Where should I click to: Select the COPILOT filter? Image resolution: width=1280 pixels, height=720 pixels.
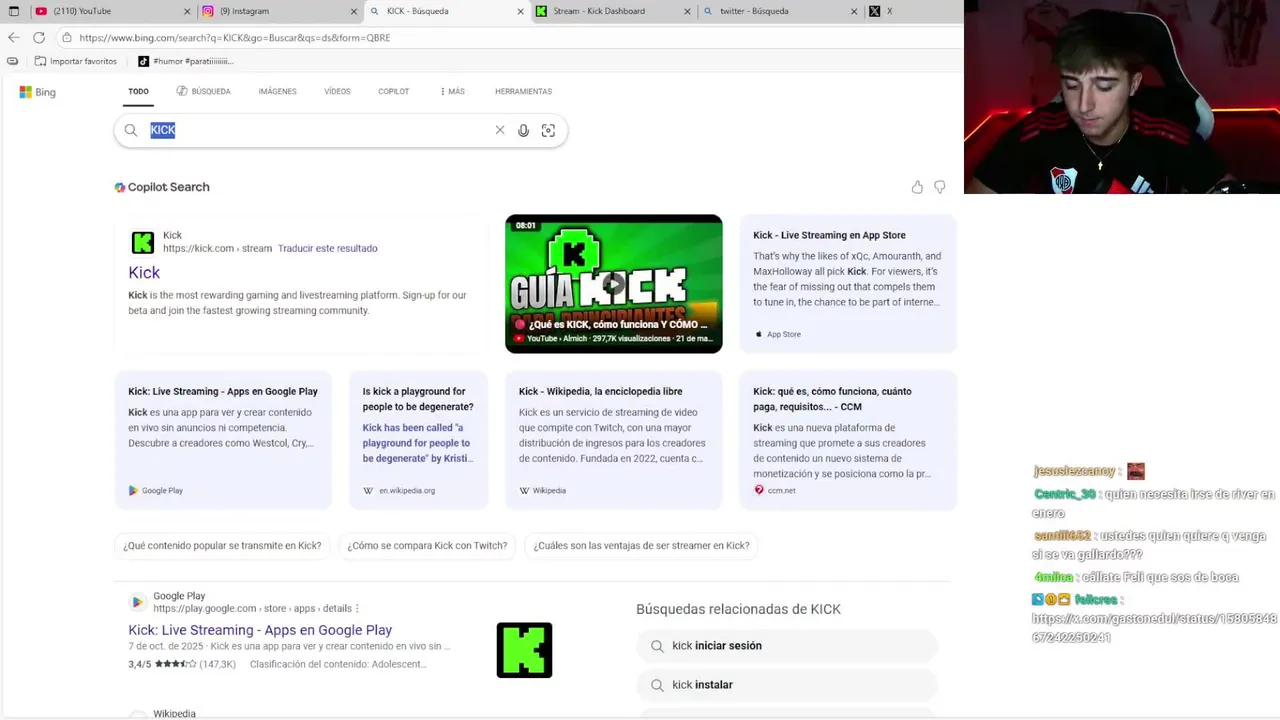tap(393, 91)
